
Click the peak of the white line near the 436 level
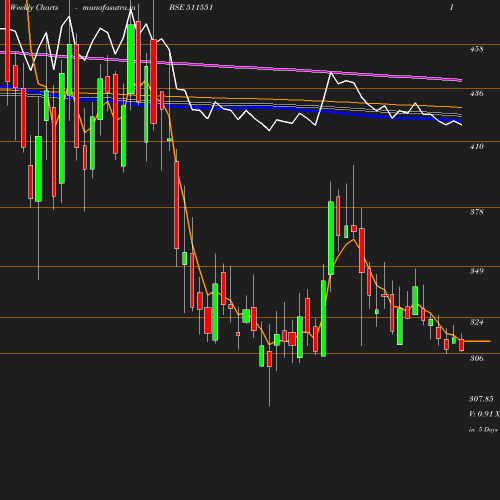tap(331, 72)
